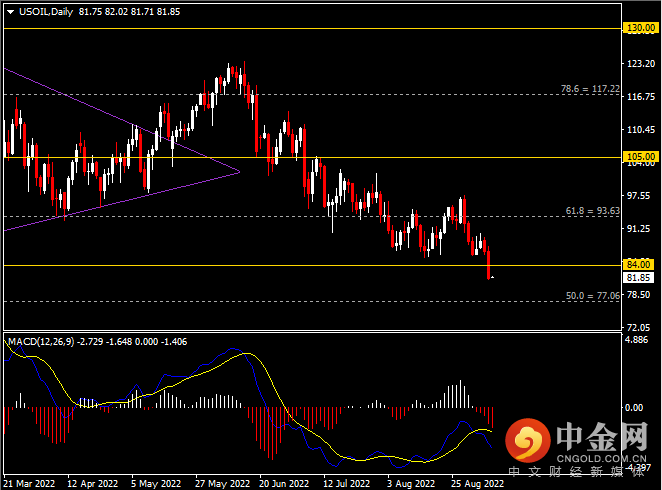
Task: Click the MACD scale value 4.886
Action: click(x=636, y=340)
